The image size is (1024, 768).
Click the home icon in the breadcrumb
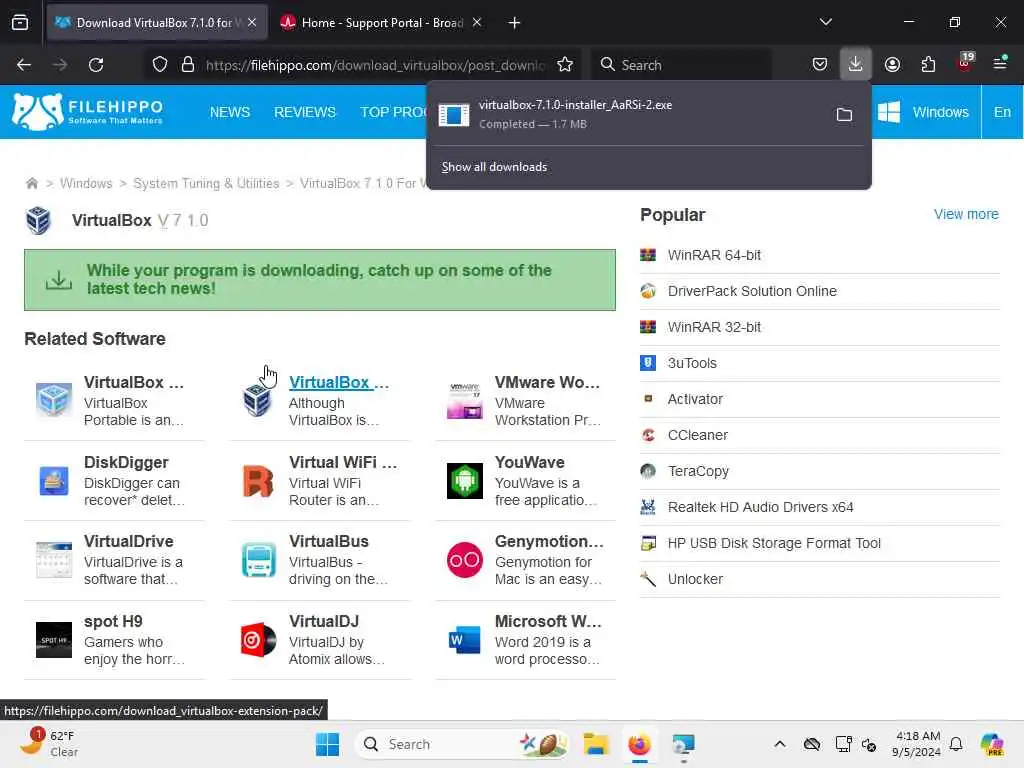coord(31,184)
